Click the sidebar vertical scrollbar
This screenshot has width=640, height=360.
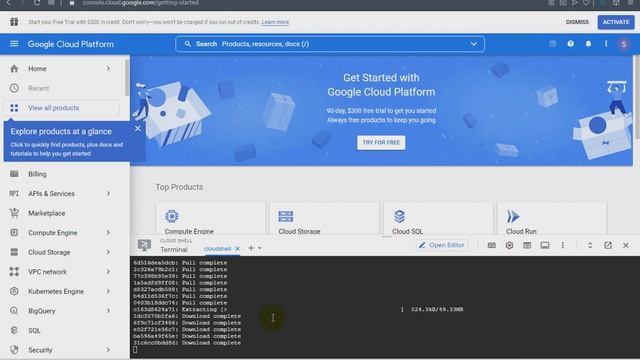127,78
